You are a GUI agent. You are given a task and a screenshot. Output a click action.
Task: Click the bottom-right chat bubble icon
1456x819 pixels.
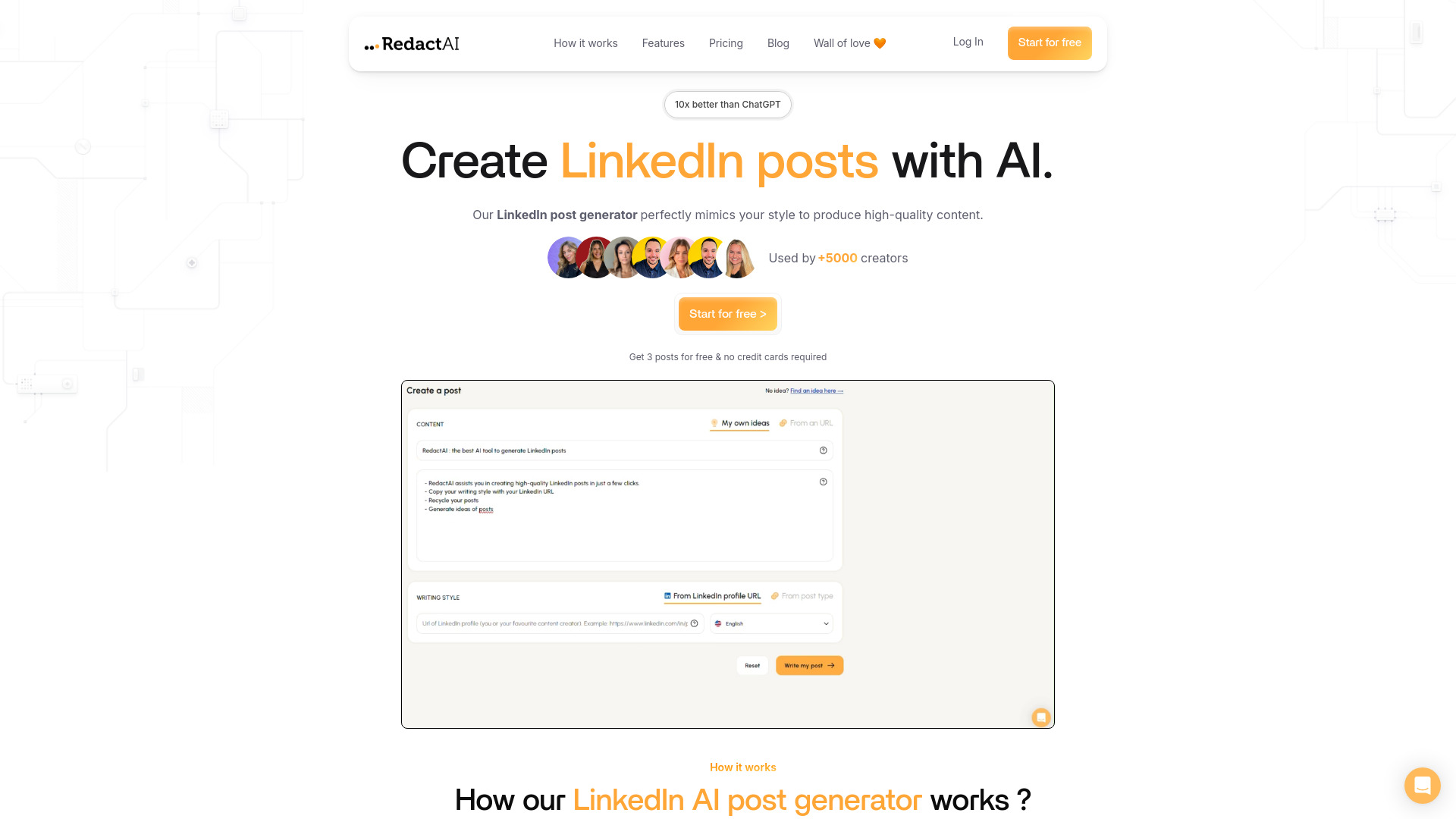point(1421,785)
